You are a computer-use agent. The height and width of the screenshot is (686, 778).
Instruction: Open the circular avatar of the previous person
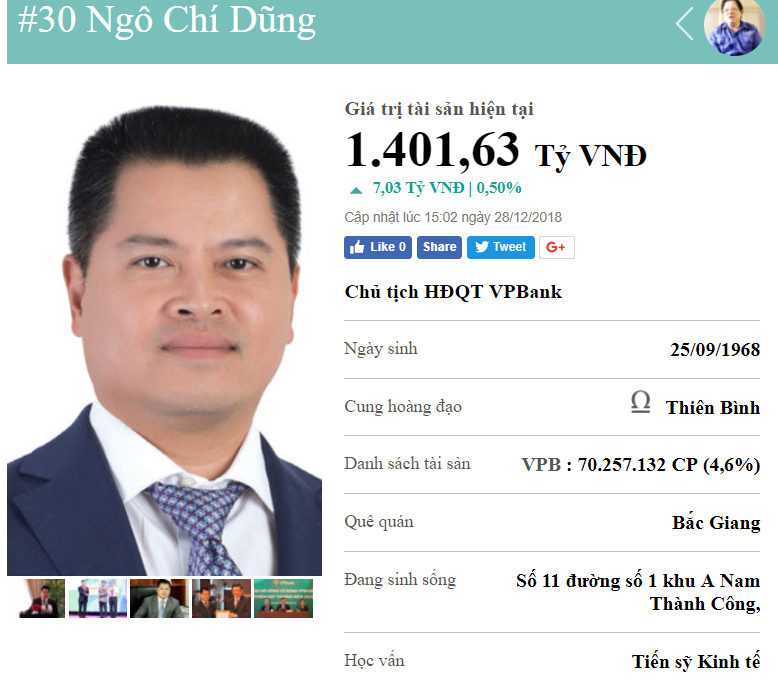point(735,26)
